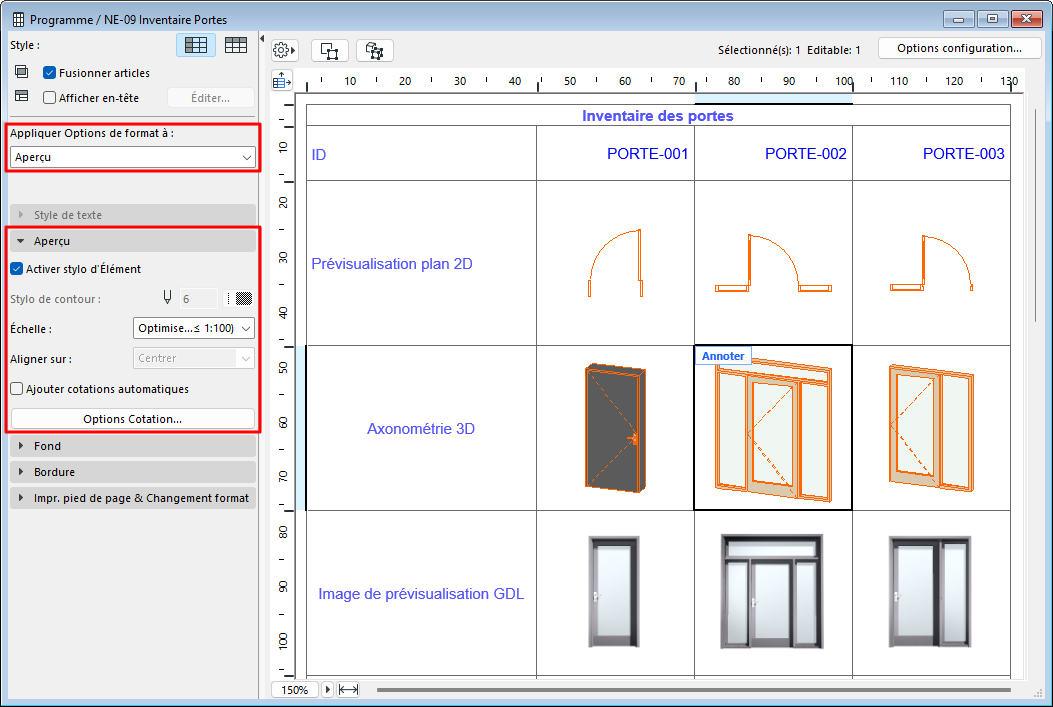1053x707 pixels.
Task: Click the fit-width icon in bottom bar
Action: click(349, 690)
